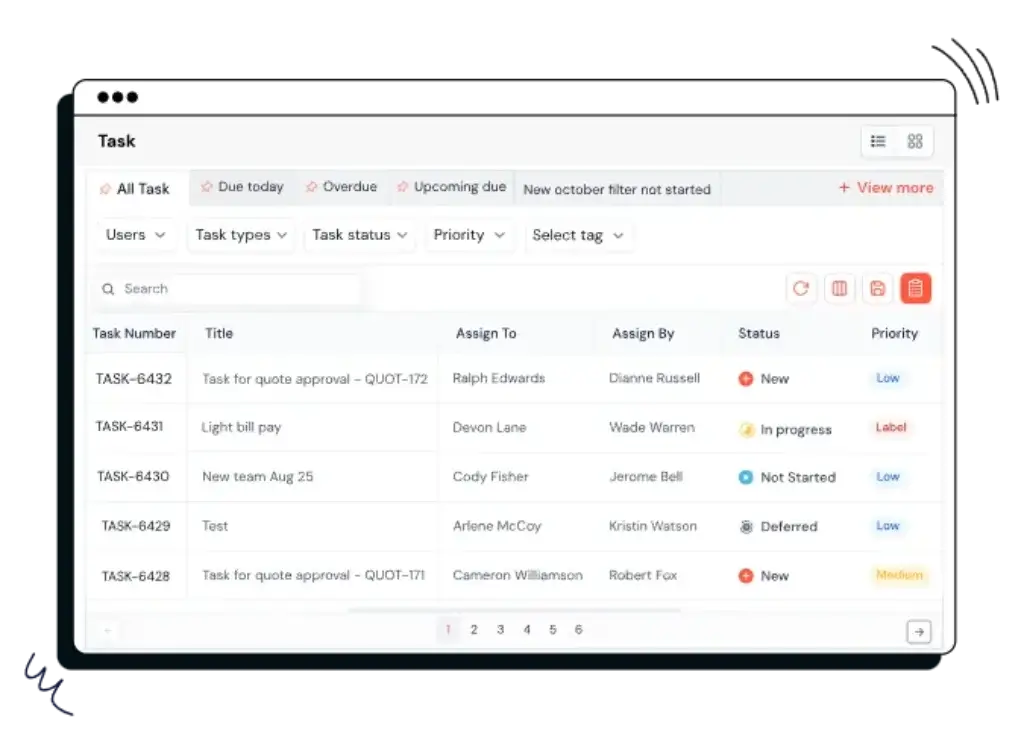This screenshot has height=754, width=1024.
Task: Open task TASK-6428
Action: pos(136,576)
